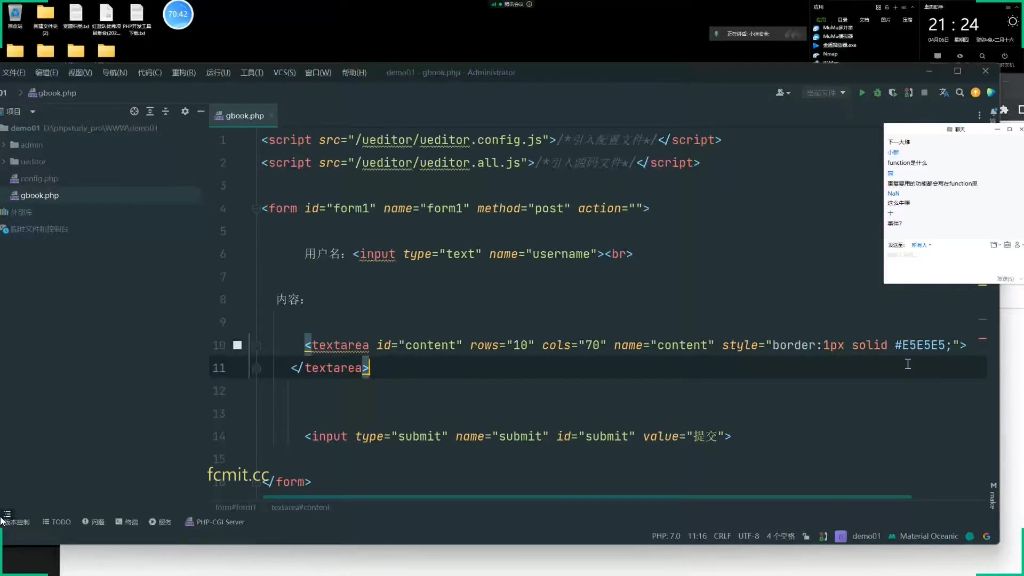Image resolution: width=1024 pixels, height=576 pixels.
Task: Click the locate target icon in Project panel
Action: pyautogui.click(x=134, y=112)
